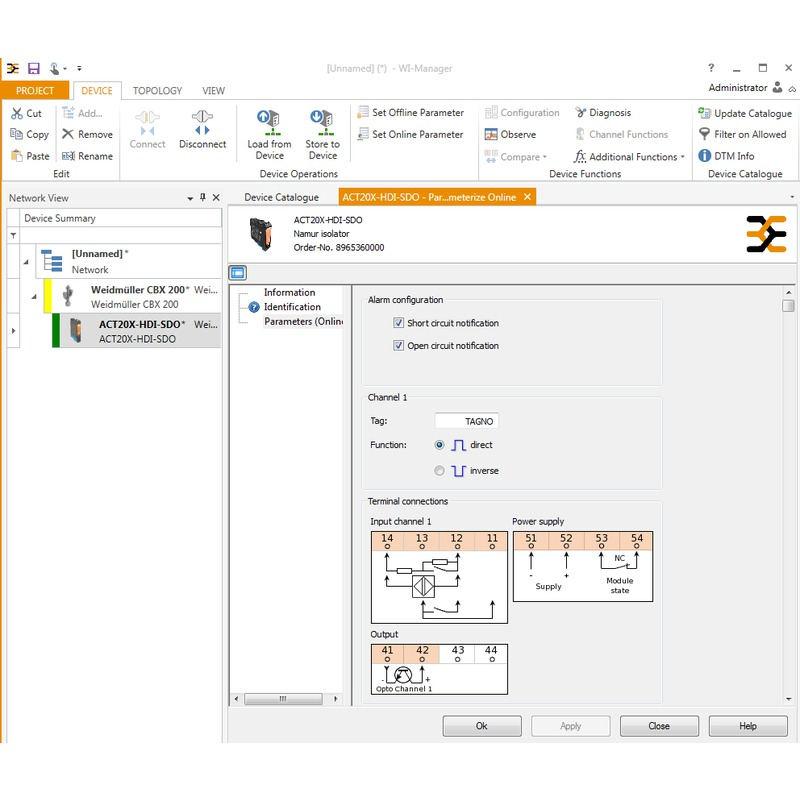Toggle Filter on Allowed funnel icon
The image size is (800, 800).
coord(705,134)
